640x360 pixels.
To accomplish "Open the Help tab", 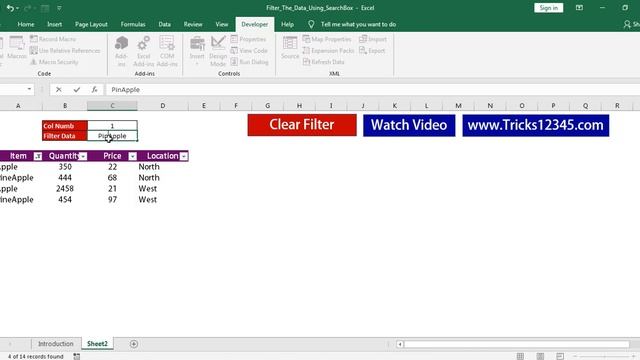I will (287, 24).
